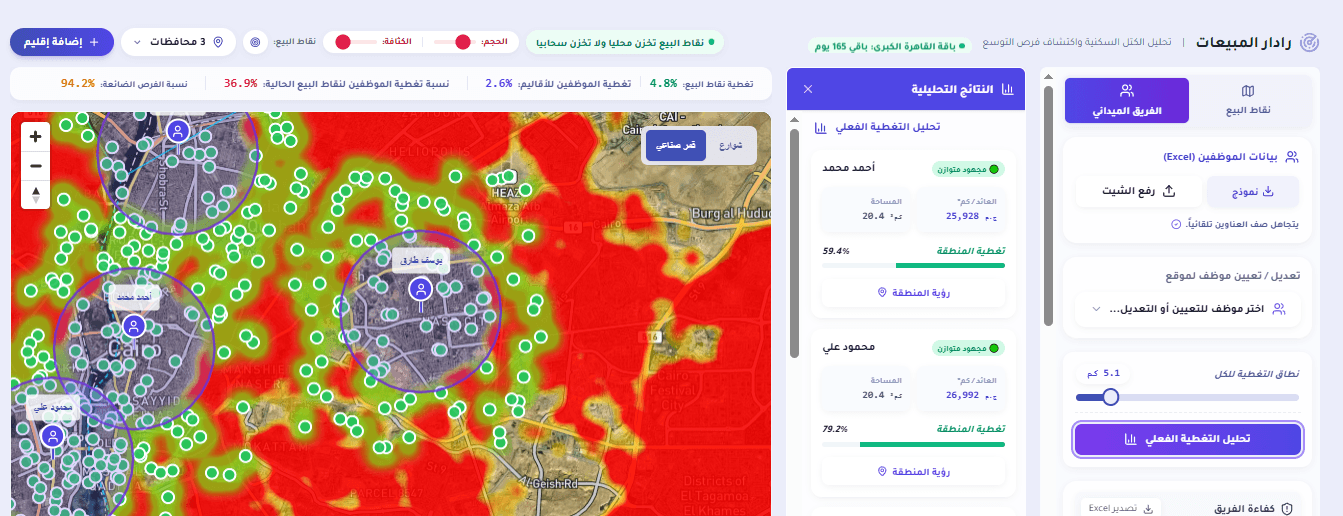This screenshot has height=516, width=1343.
Task: Click the نقاط البيع target icon button
Action: click(255, 42)
